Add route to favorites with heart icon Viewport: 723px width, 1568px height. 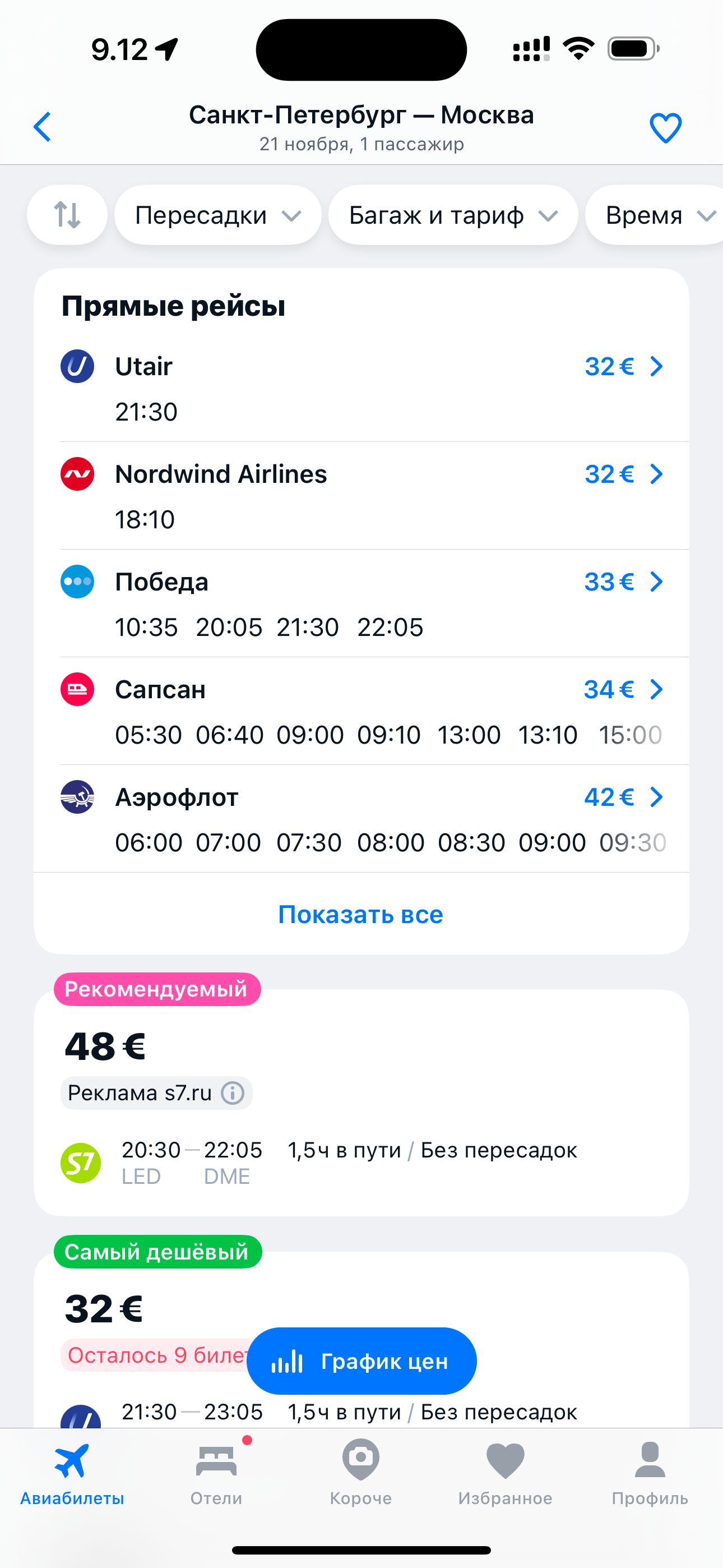pyautogui.click(x=665, y=128)
